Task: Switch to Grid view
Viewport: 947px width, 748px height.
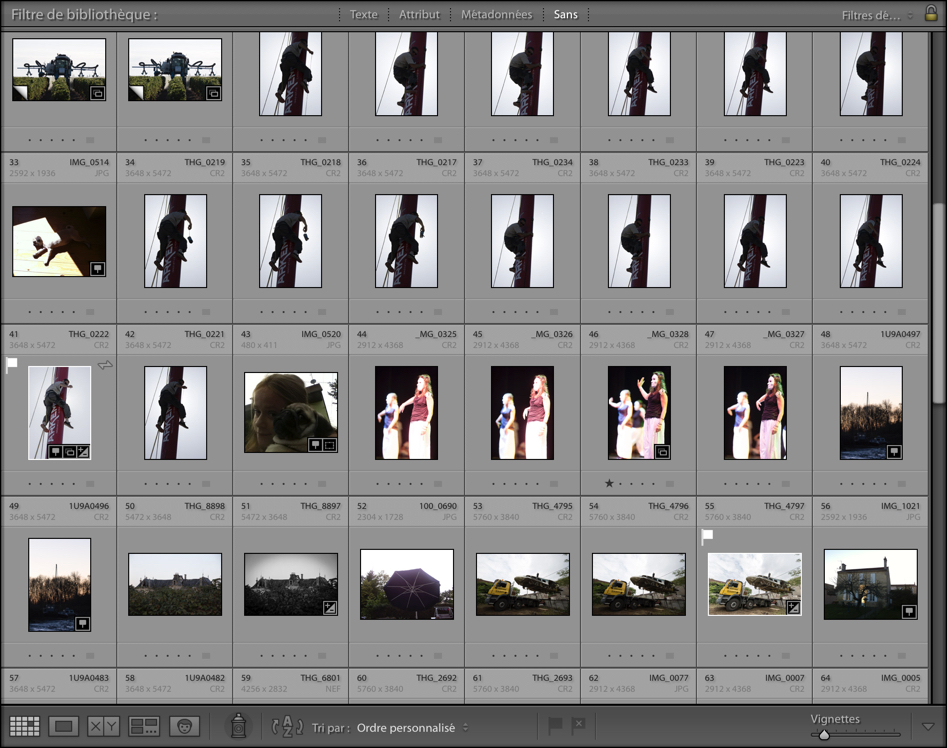Action: (25, 726)
